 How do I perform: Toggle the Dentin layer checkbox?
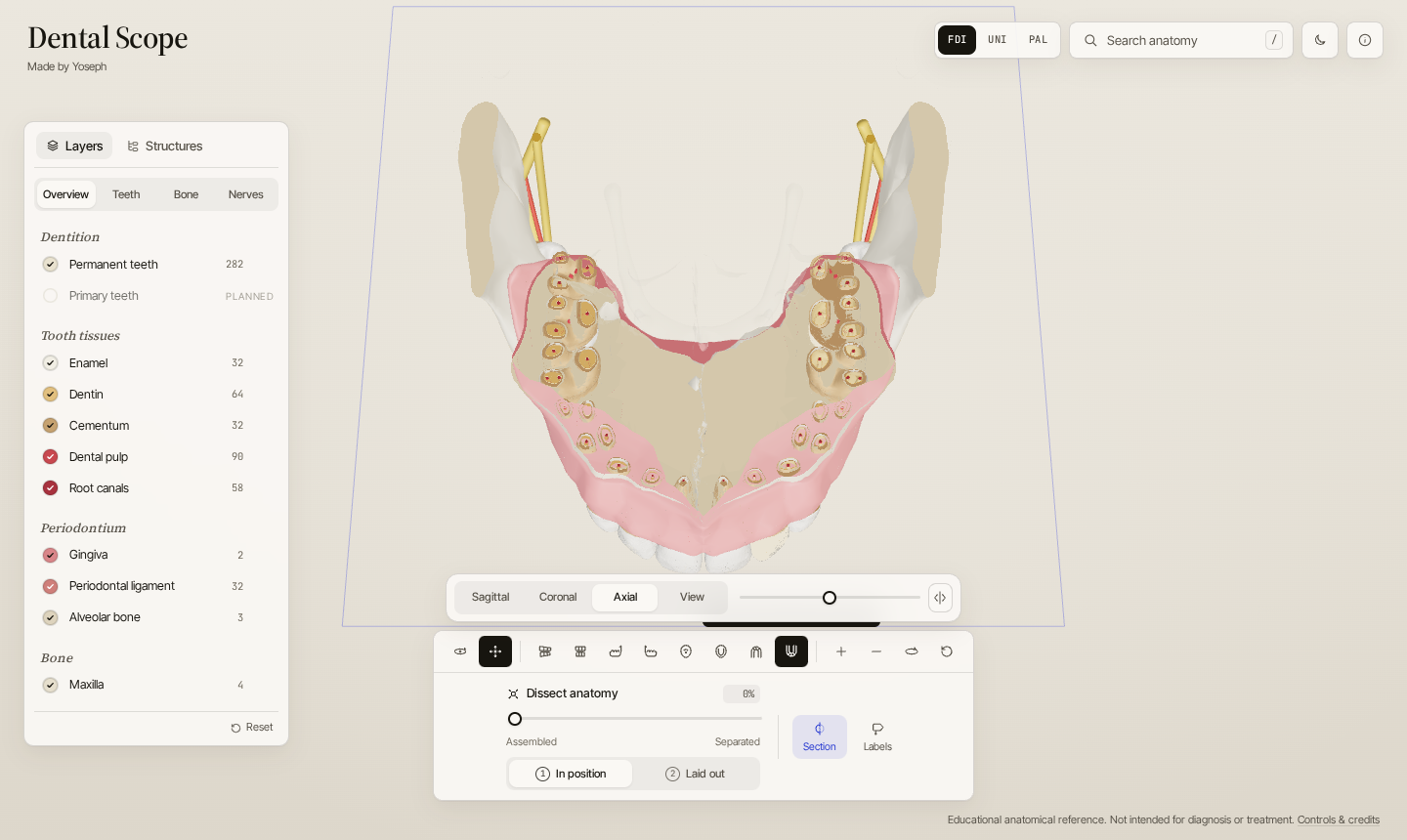pyautogui.click(x=51, y=395)
